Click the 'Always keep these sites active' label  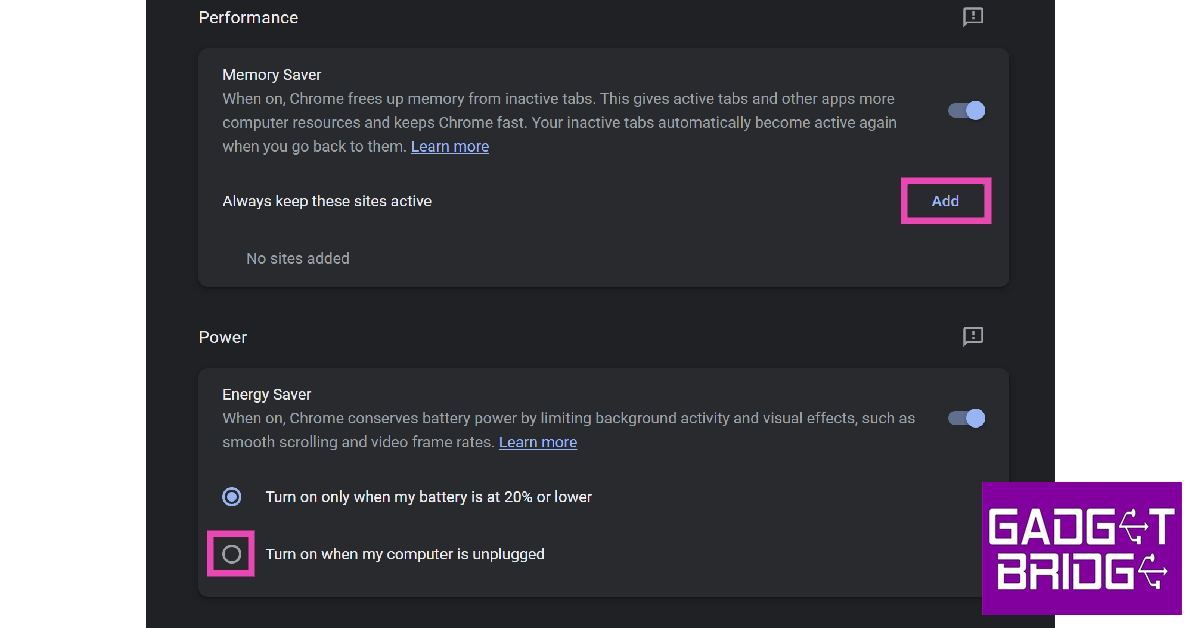click(327, 201)
